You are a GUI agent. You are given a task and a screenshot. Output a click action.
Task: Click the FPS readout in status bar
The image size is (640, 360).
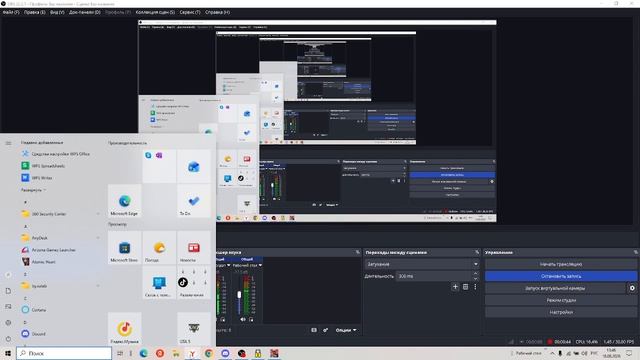point(618,342)
